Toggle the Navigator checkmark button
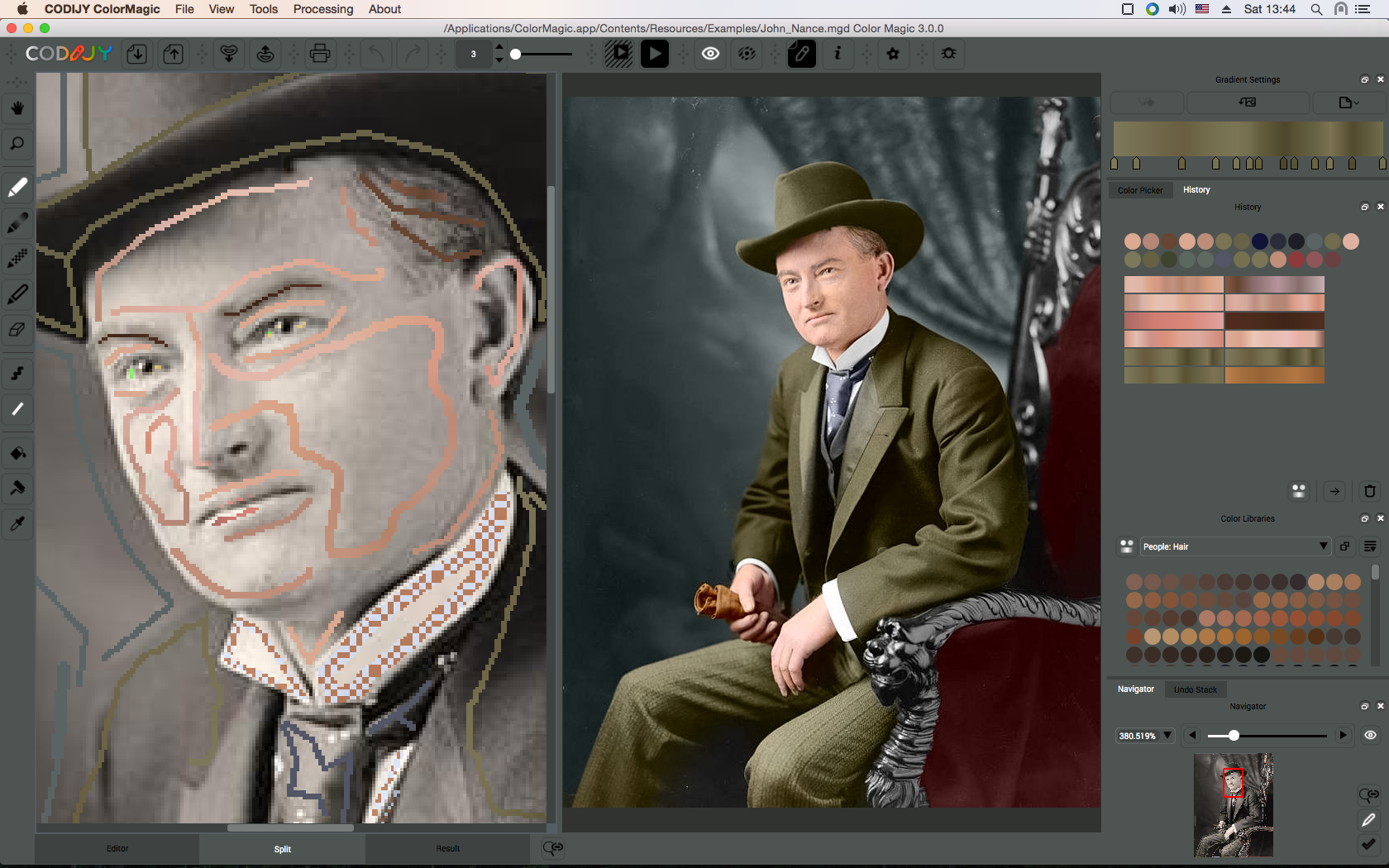 (x=1368, y=844)
